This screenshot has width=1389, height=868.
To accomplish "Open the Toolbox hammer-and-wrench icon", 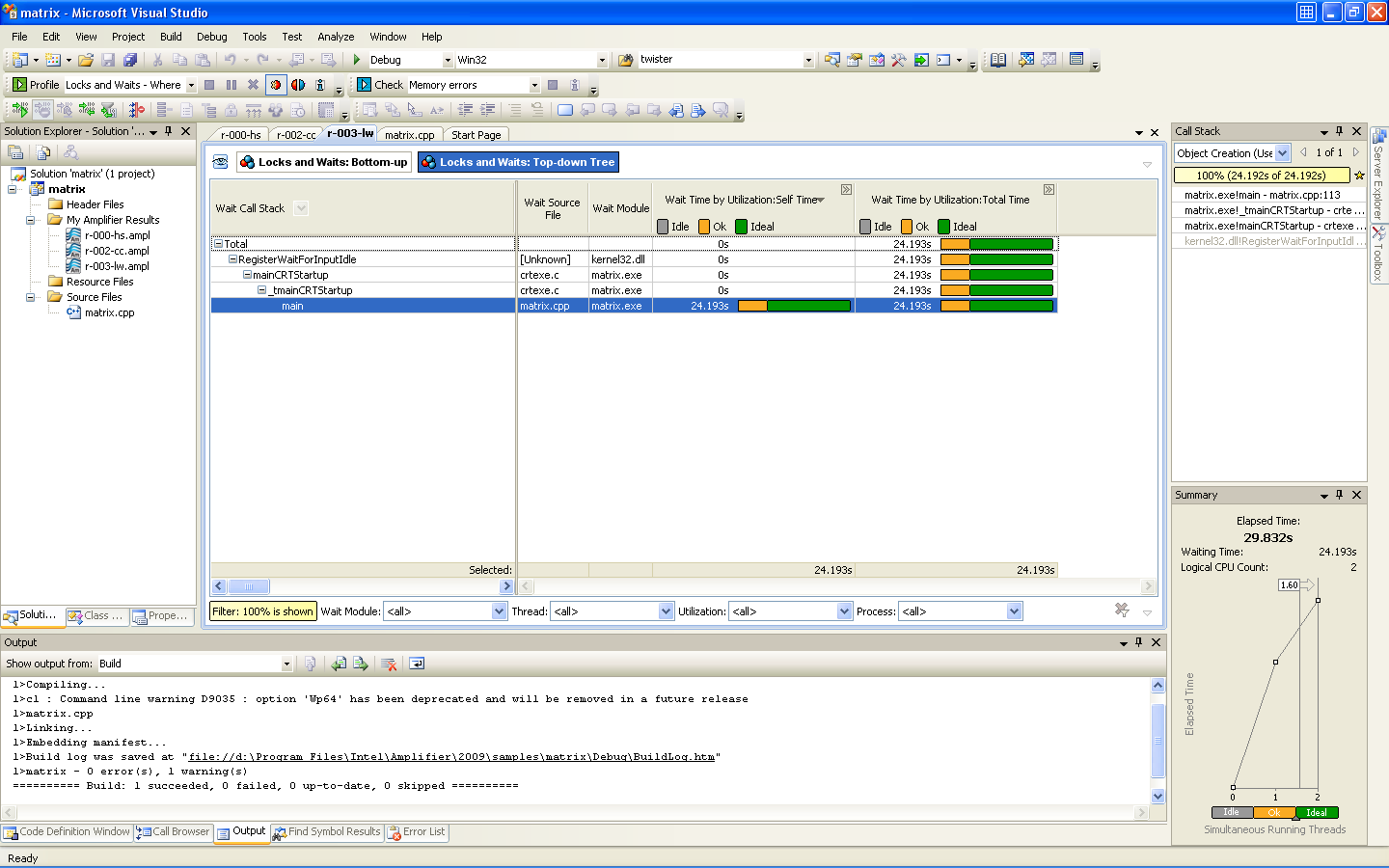I will [898, 60].
